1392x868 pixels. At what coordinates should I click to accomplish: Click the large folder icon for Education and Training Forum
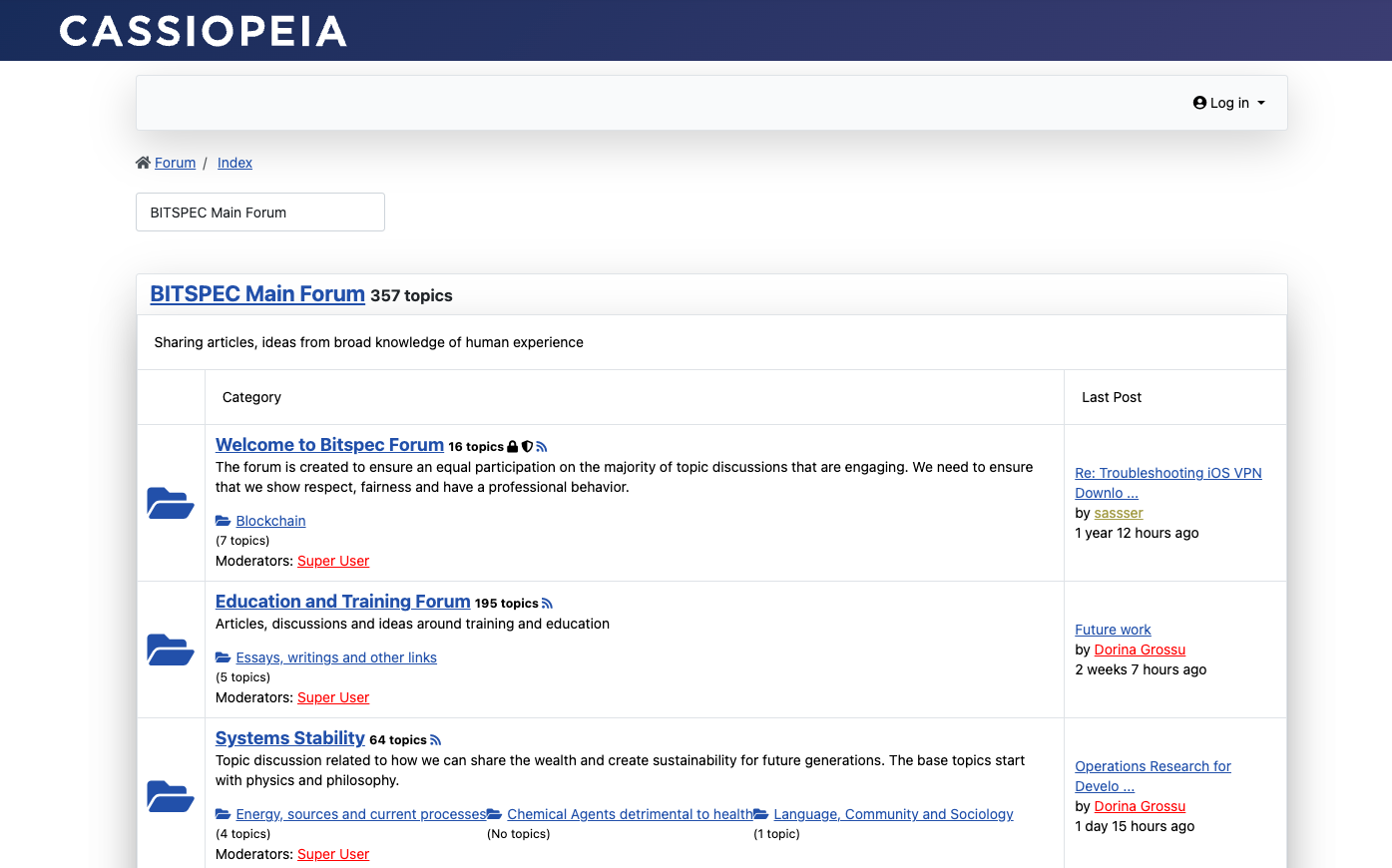point(171,650)
